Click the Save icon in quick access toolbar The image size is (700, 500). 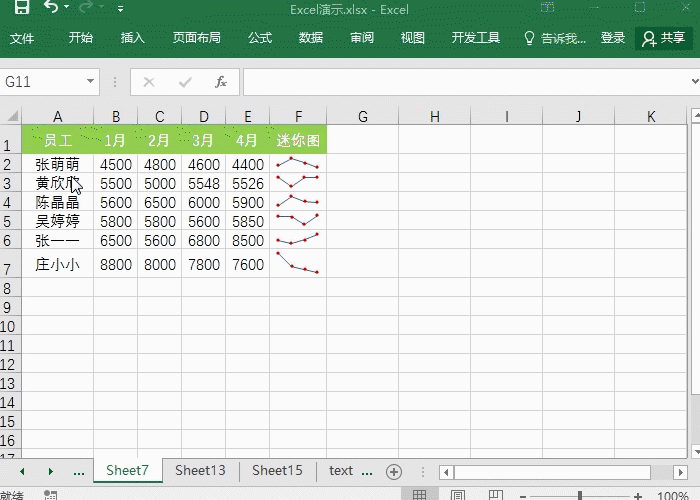[21, 8]
